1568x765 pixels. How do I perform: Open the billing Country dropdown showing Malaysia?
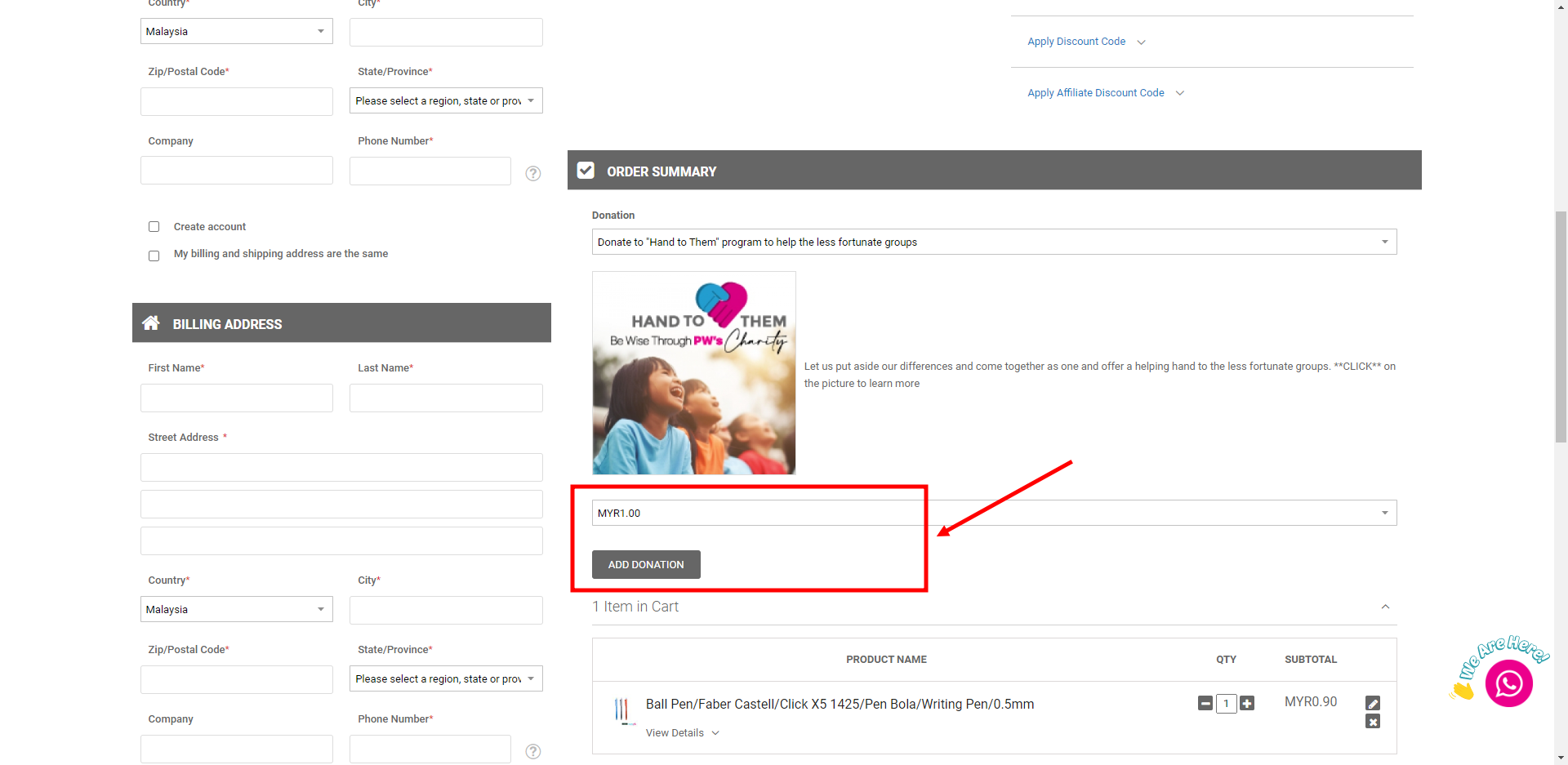tap(237, 609)
